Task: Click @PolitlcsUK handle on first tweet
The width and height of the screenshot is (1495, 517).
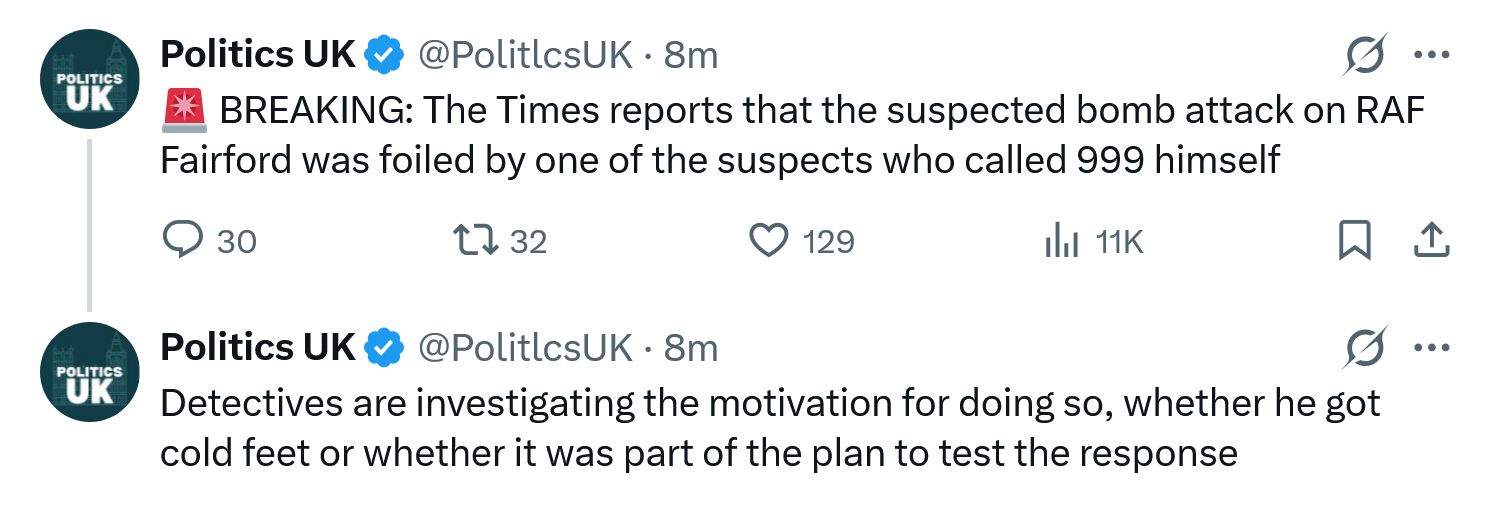Action: tap(524, 55)
